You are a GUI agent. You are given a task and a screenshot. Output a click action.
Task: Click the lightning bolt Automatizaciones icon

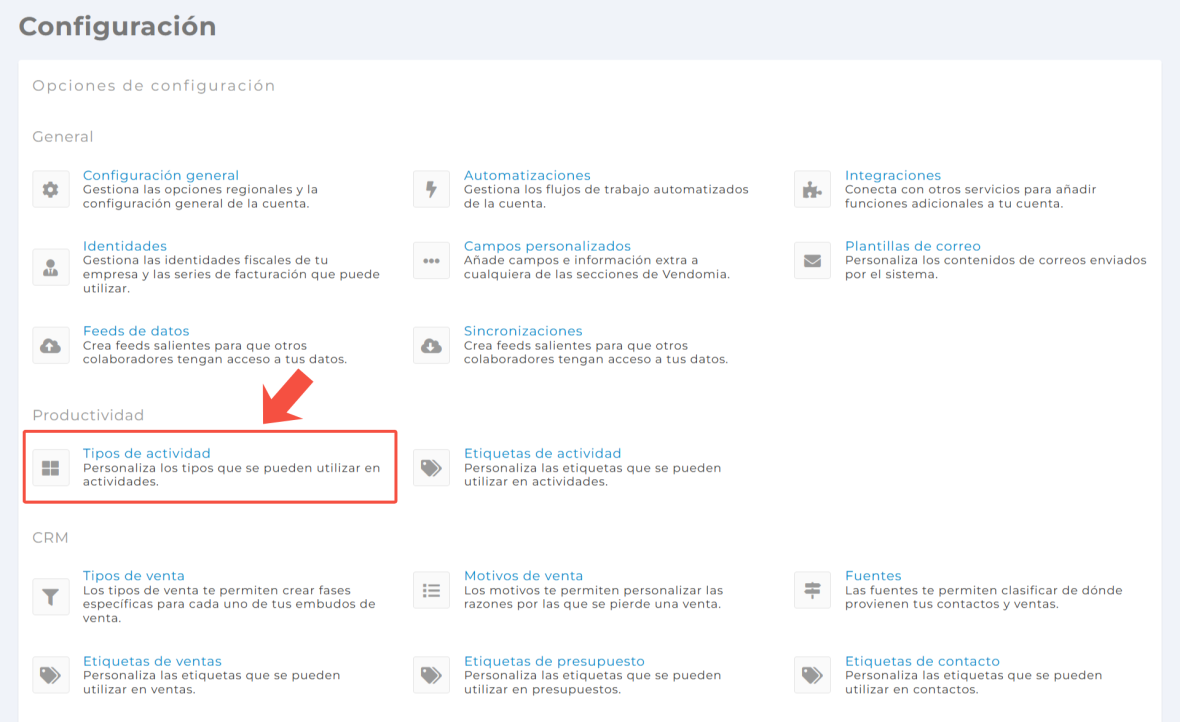[432, 189]
